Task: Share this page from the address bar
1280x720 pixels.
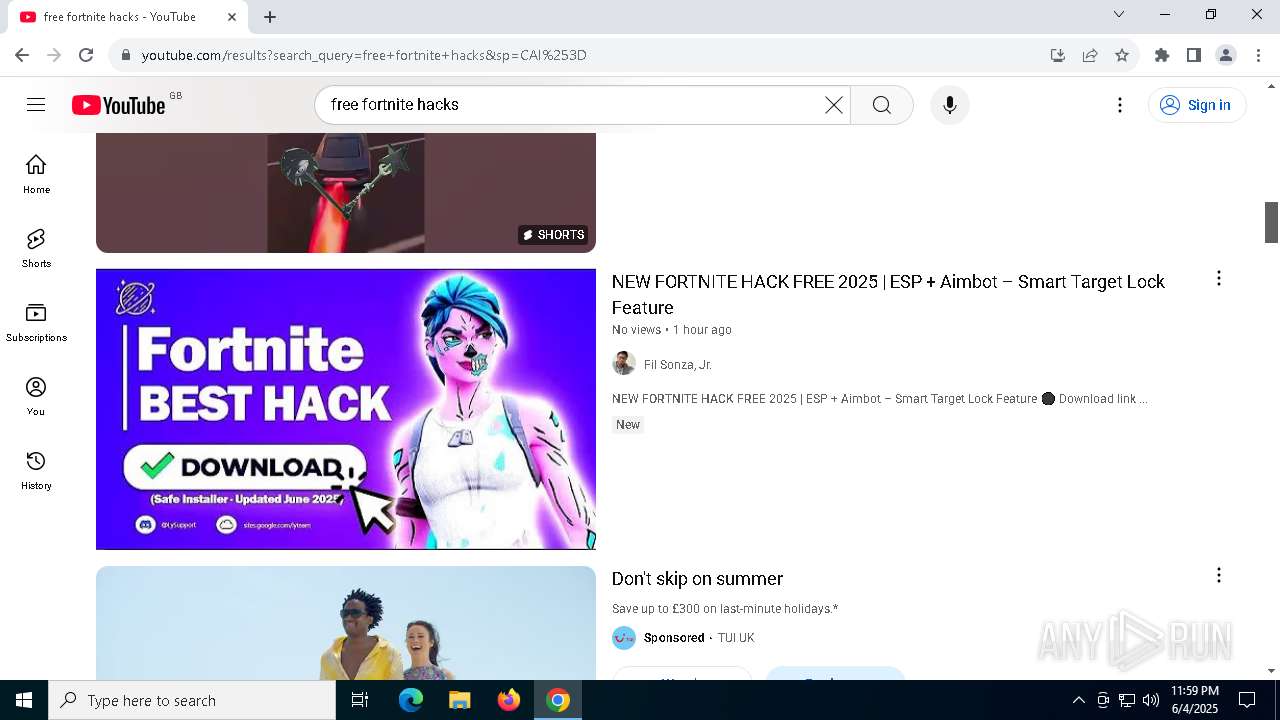Action: click(x=1090, y=55)
